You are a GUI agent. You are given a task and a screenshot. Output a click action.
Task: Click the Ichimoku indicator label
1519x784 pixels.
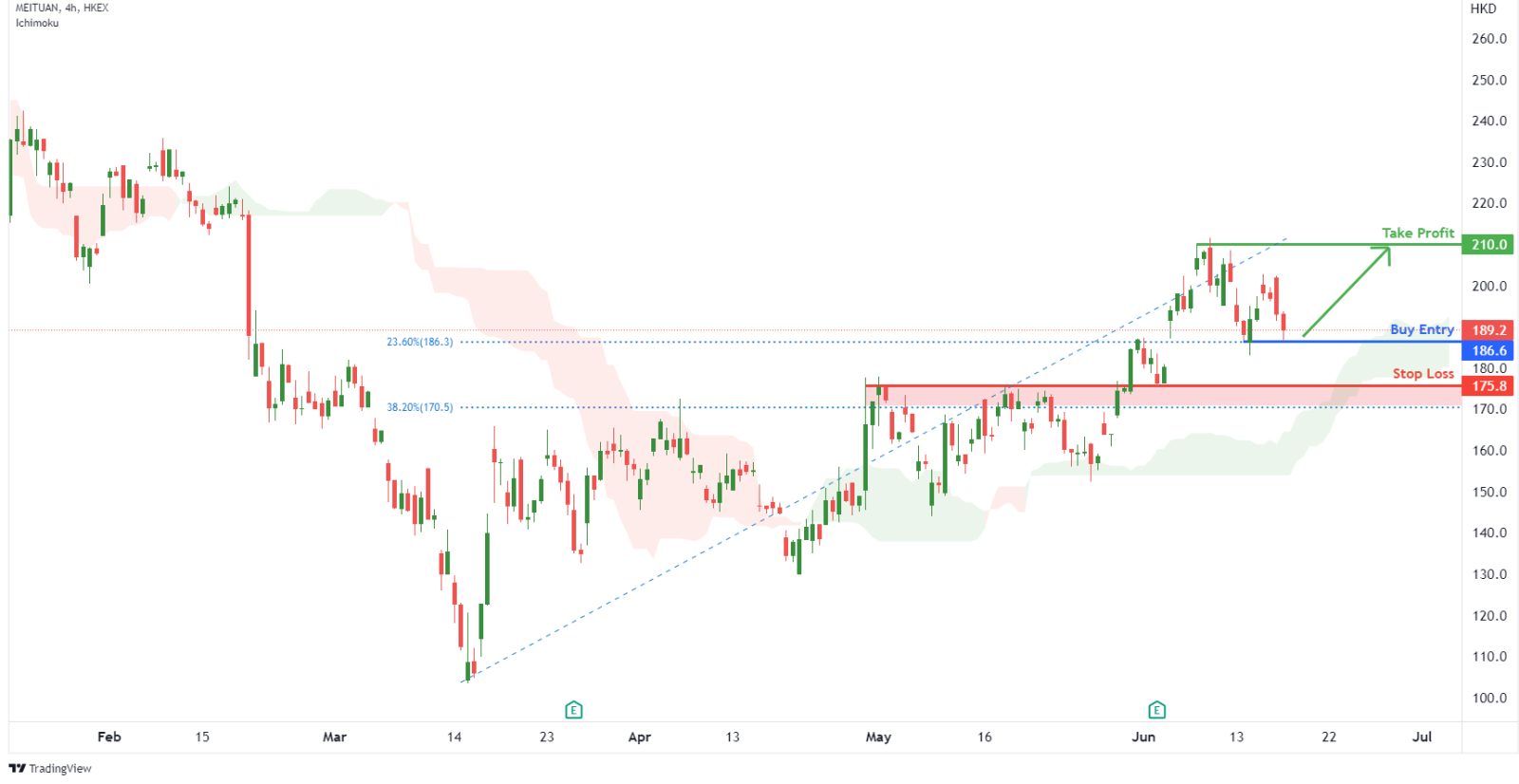coord(37,23)
